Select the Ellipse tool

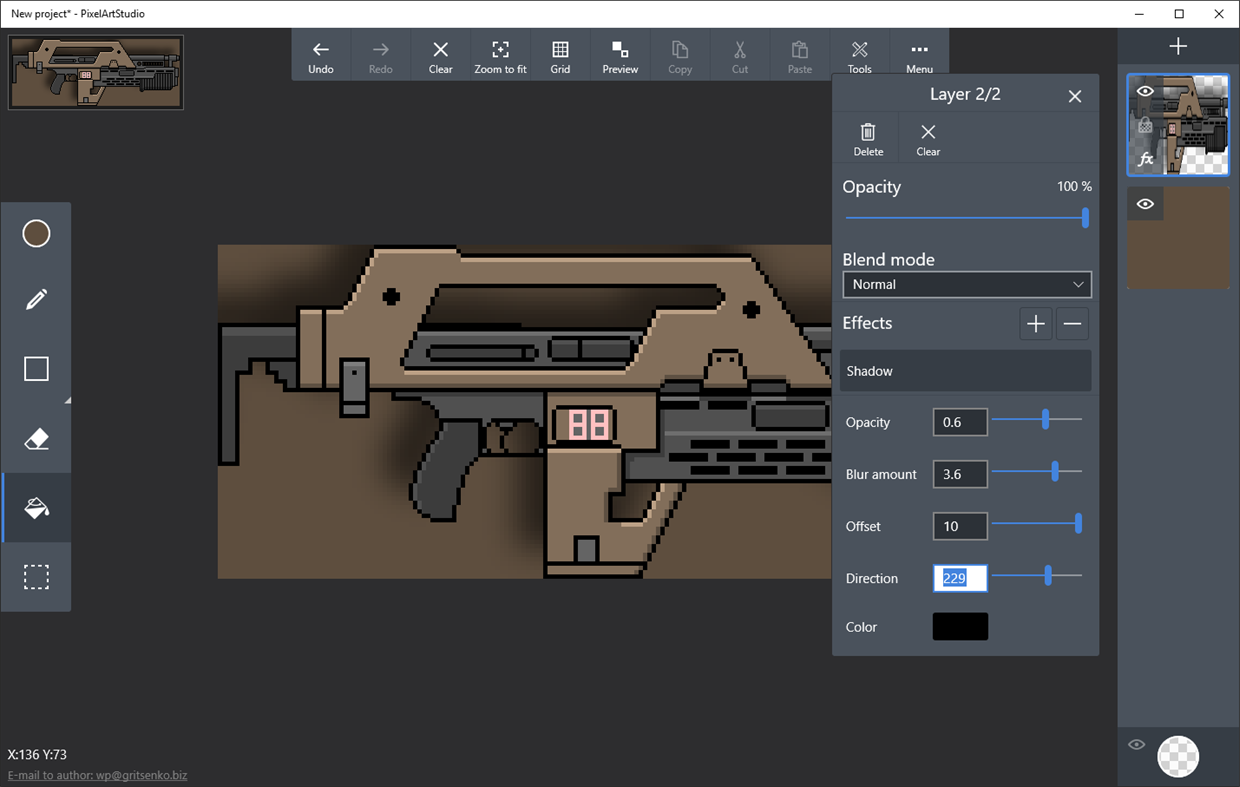click(36, 233)
